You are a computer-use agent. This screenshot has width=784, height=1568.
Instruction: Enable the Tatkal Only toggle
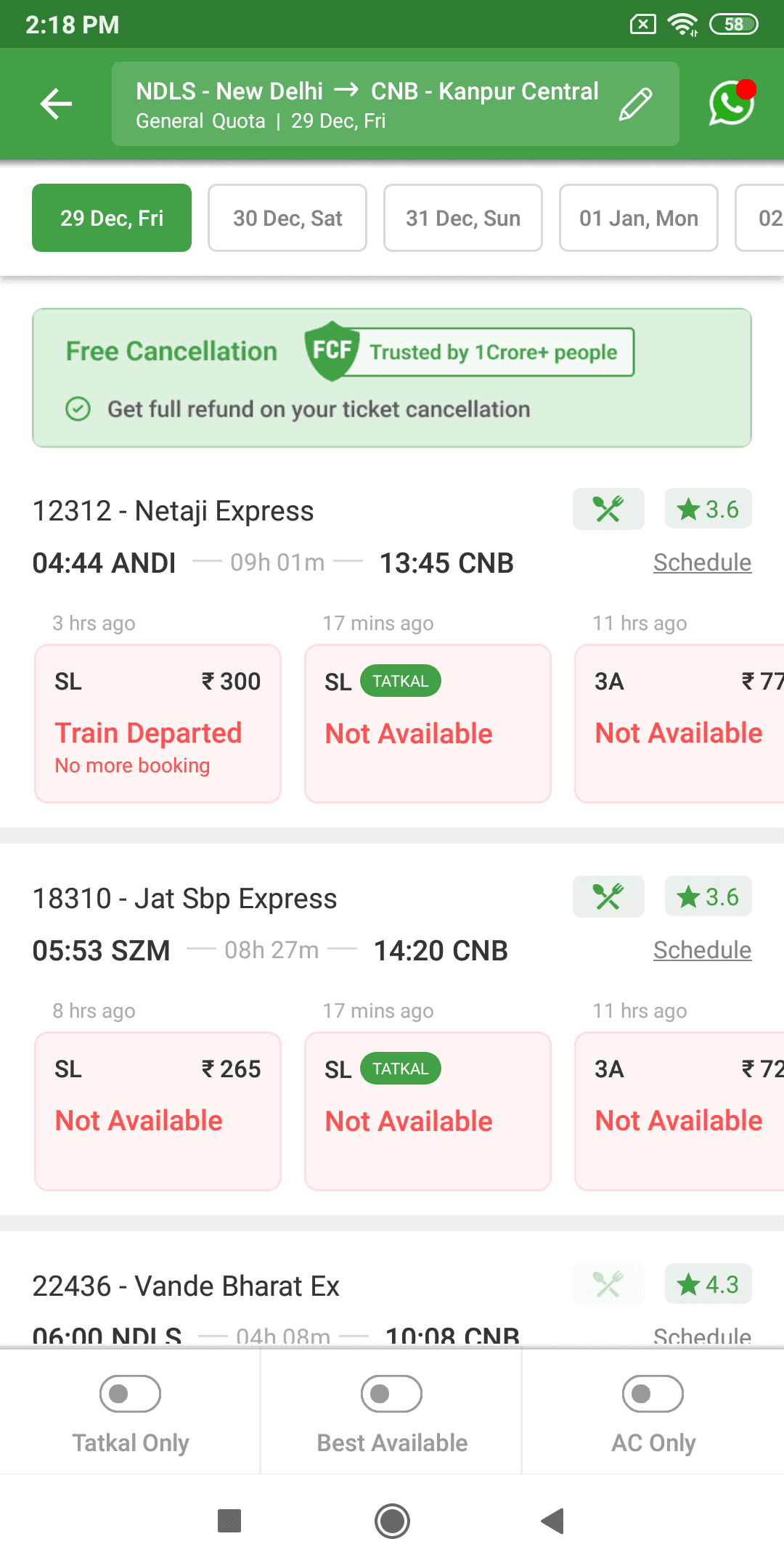pyautogui.click(x=130, y=1394)
